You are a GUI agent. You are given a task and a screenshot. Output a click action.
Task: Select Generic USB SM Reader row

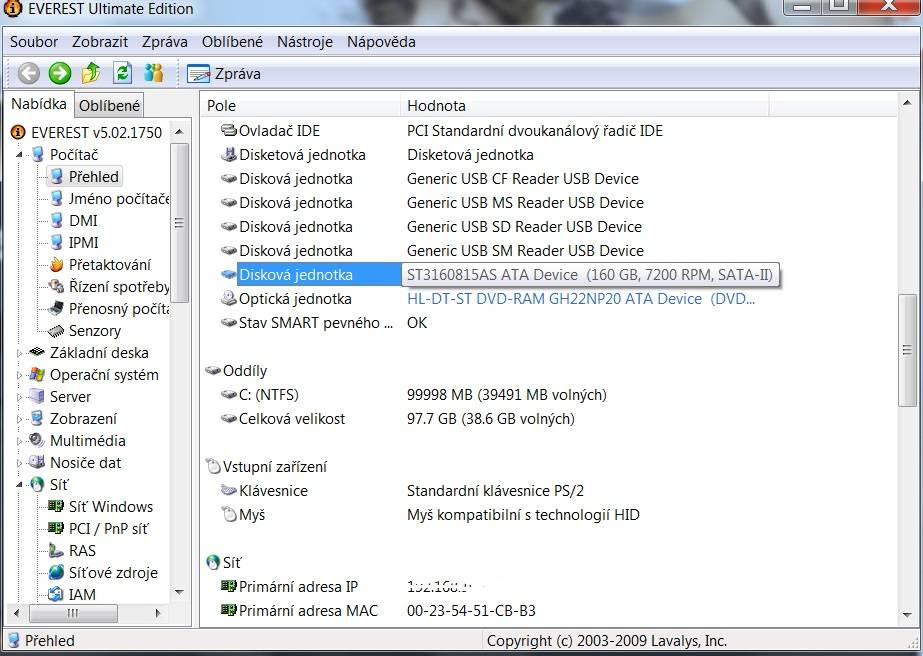click(x=432, y=251)
